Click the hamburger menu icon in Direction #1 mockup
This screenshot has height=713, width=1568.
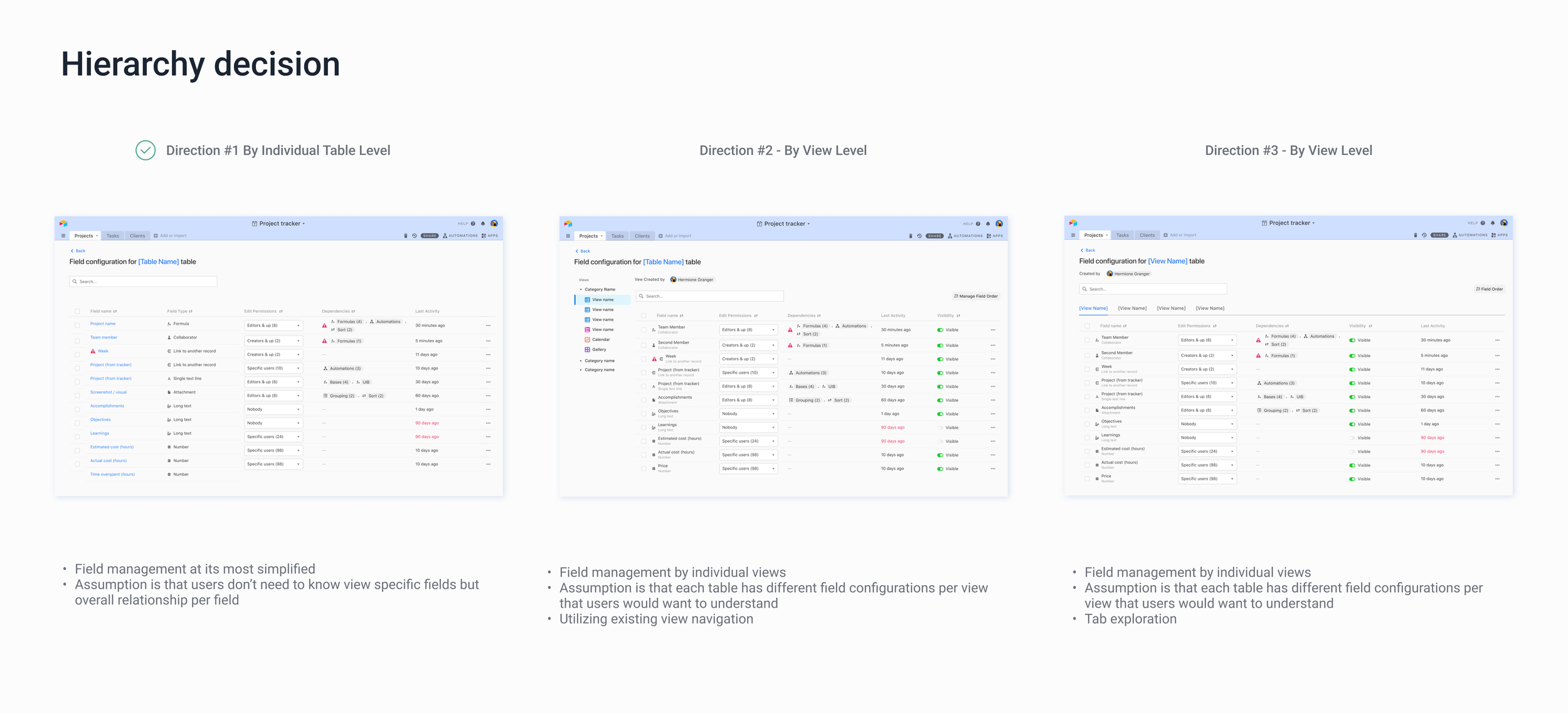63,236
